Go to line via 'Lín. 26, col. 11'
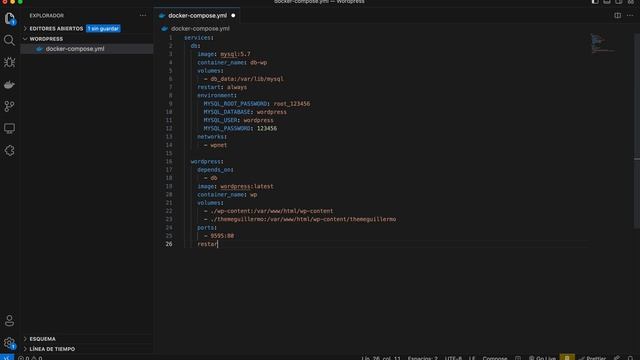The height and width of the screenshot is (360, 640). pyautogui.click(x=381, y=358)
